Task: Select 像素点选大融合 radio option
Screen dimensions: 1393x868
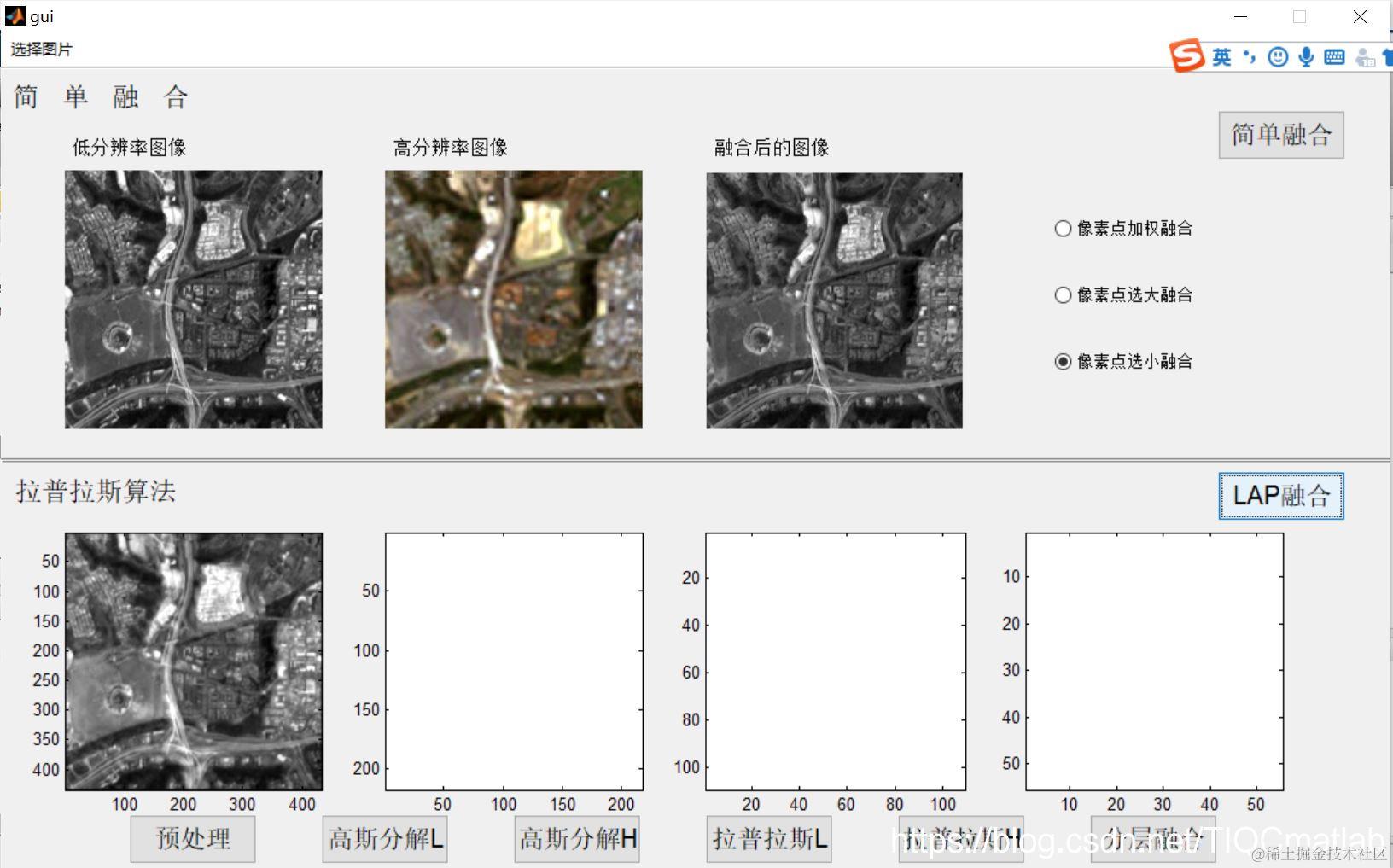Action: [x=1123, y=294]
